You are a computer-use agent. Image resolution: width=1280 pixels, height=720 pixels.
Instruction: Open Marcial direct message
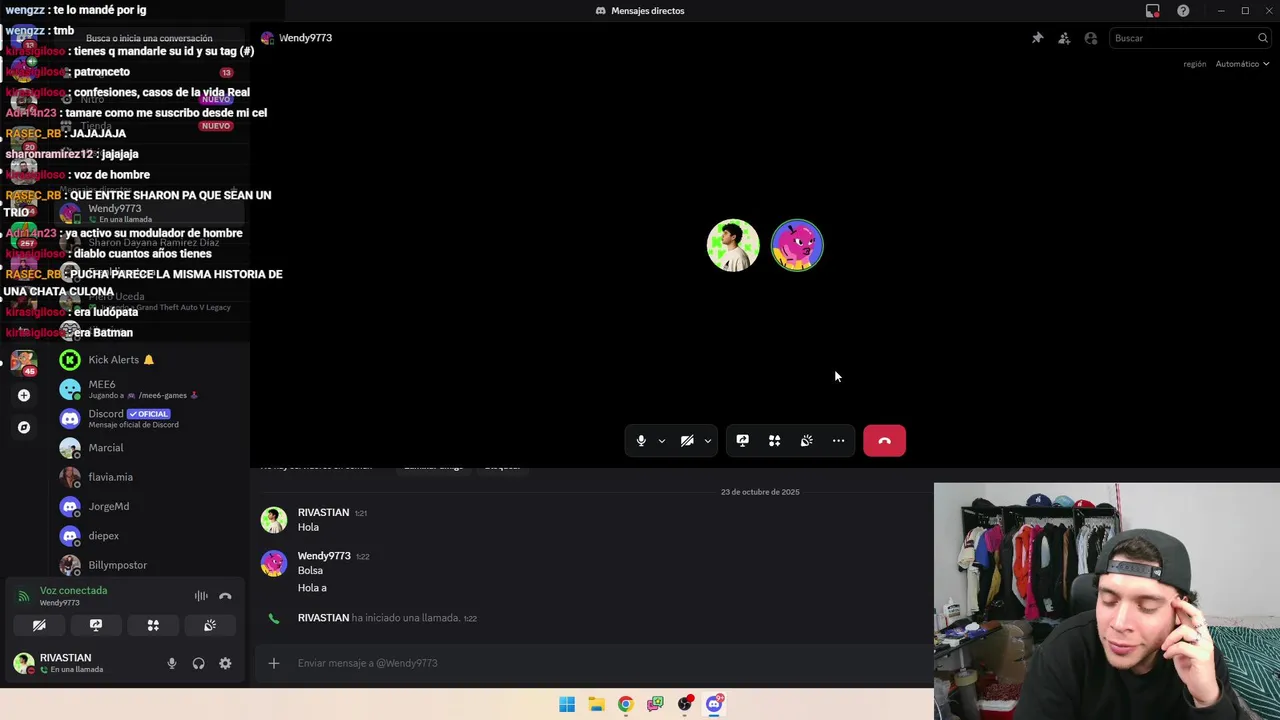point(150,448)
